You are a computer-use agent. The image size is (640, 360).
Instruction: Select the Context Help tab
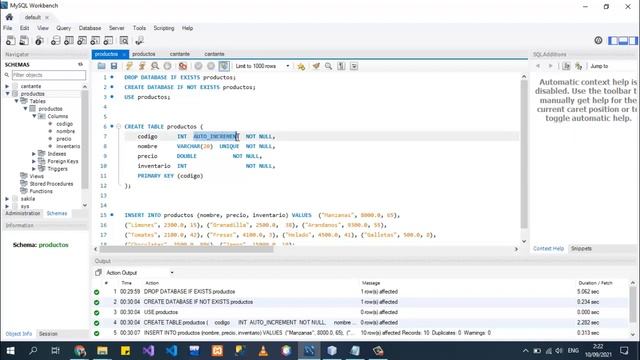point(548,249)
